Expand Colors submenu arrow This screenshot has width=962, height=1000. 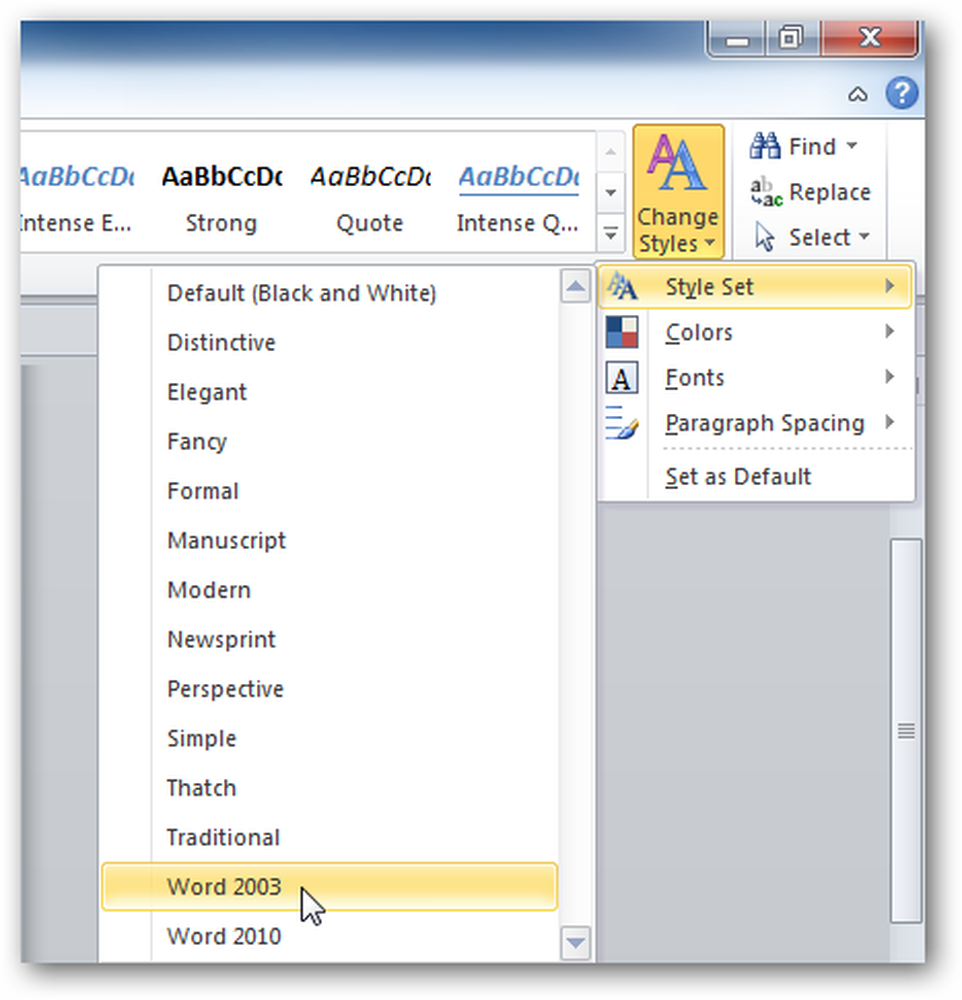coord(890,331)
